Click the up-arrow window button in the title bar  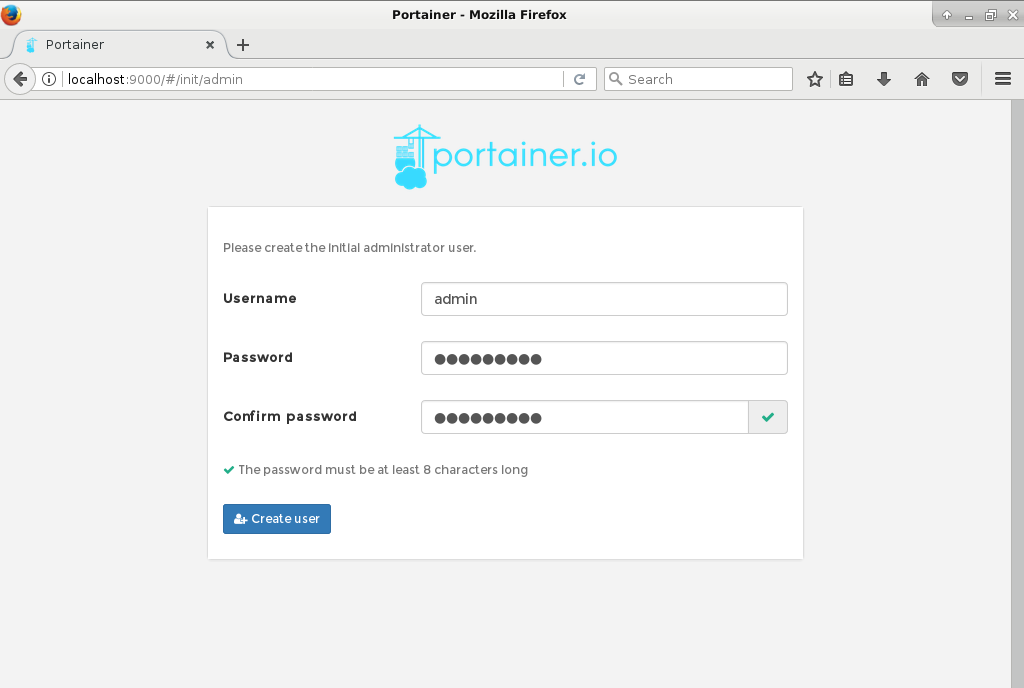[x=946, y=15]
